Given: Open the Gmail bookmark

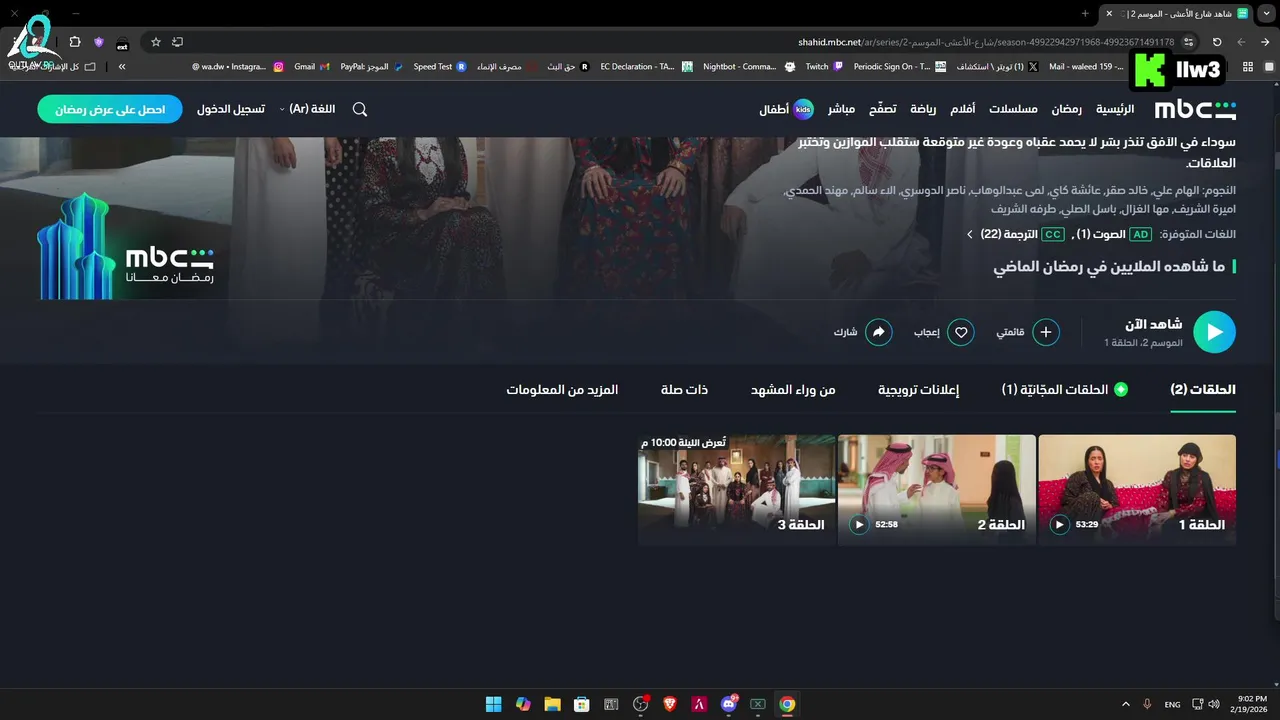Looking at the screenshot, I should (x=312, y=67).
